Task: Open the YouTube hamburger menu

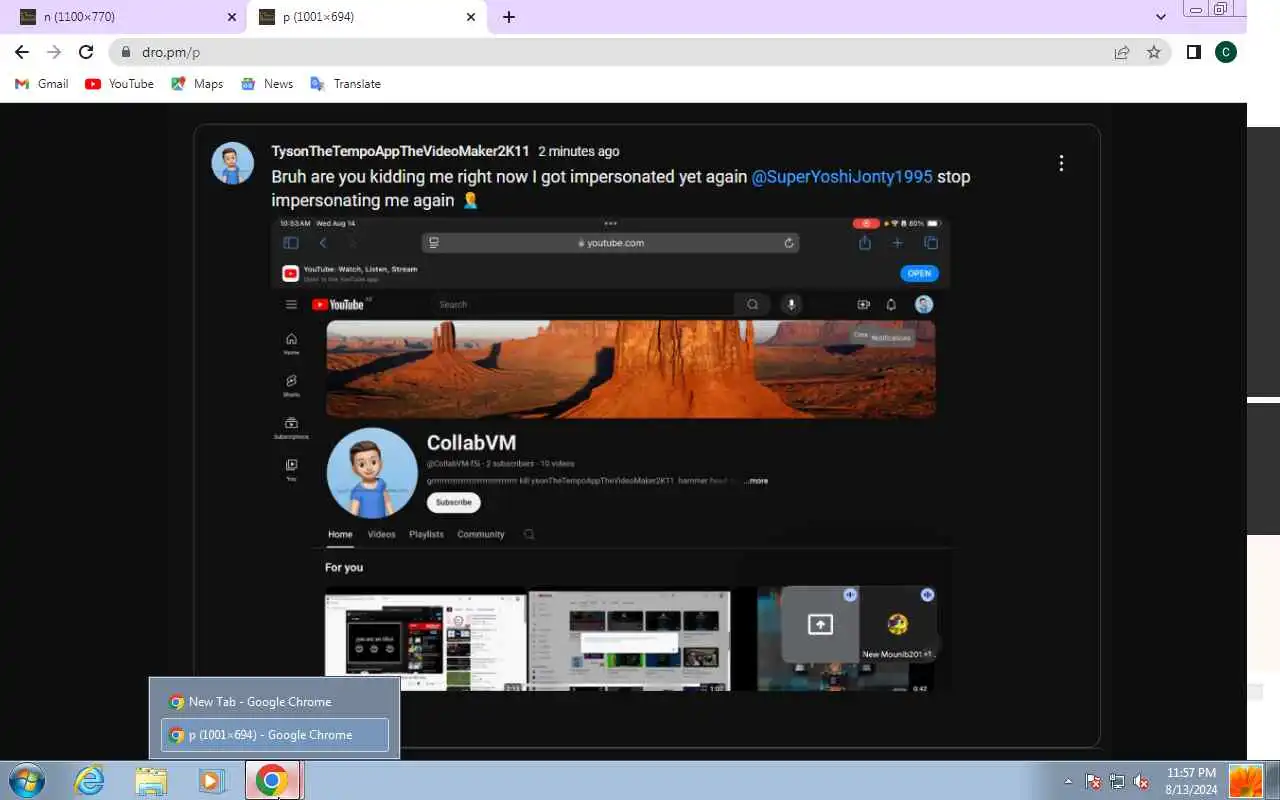Action: tap(291, 305)
